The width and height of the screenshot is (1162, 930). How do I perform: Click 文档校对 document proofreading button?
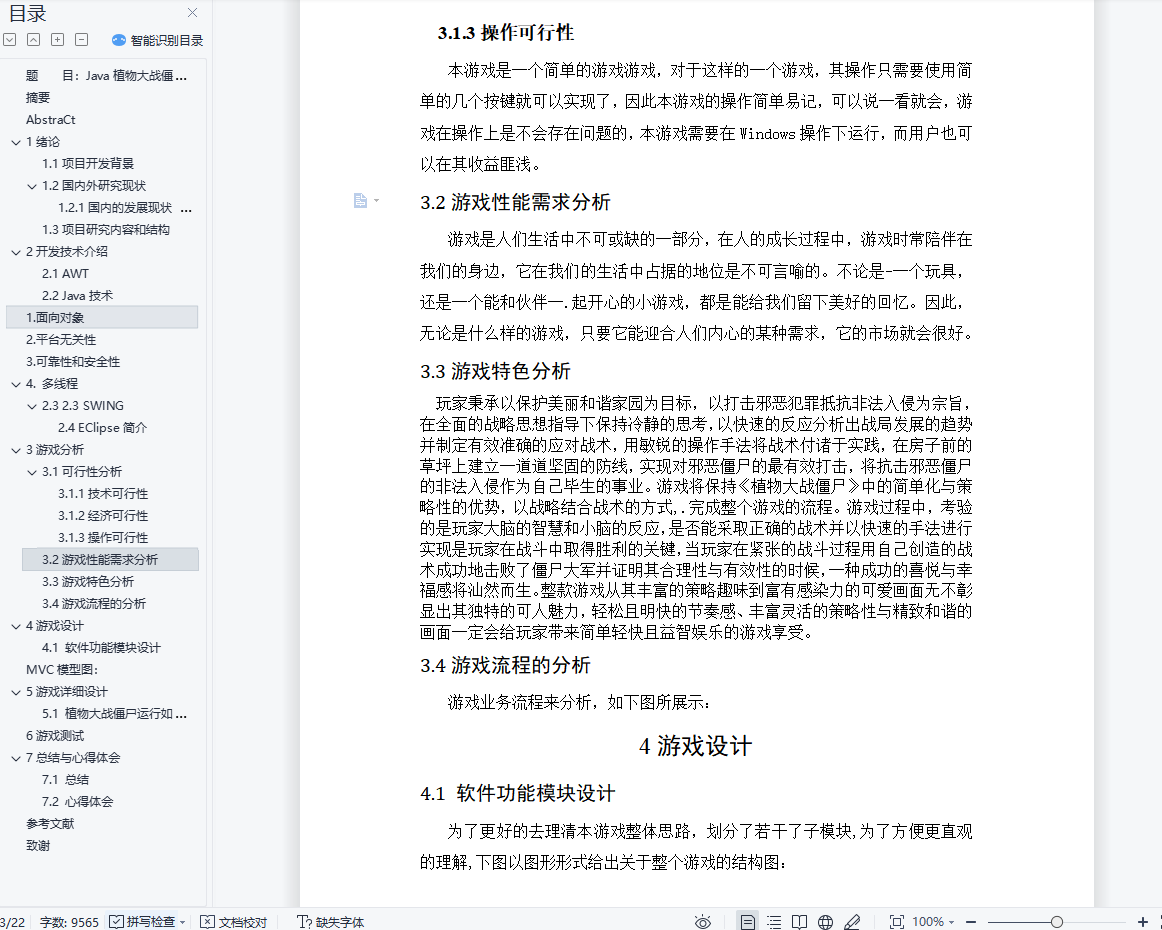click(233, 922)
